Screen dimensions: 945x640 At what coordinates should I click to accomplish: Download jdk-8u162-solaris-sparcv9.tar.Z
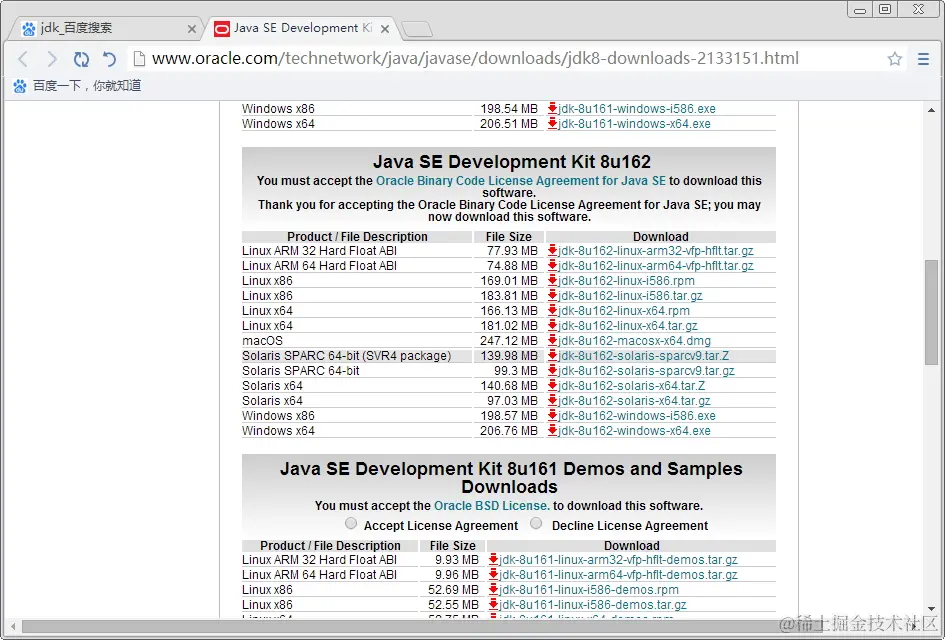tap(644, 356)
